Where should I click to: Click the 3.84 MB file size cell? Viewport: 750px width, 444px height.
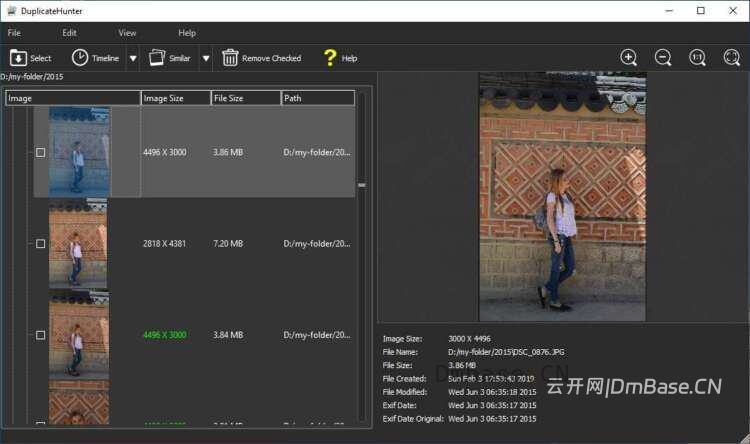pos(228,335)
